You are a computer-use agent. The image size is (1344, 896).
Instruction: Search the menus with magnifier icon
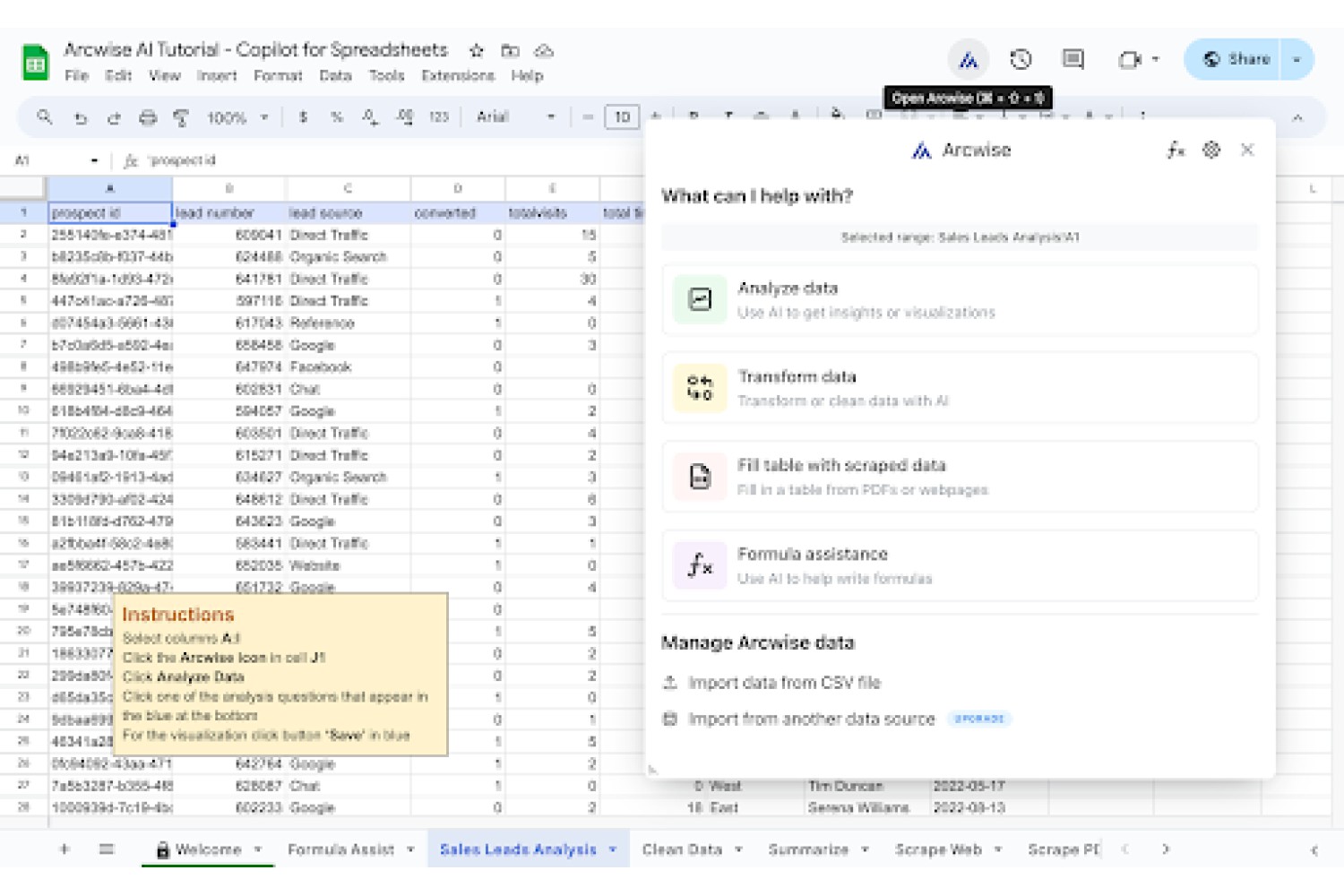tap(45, 116)
